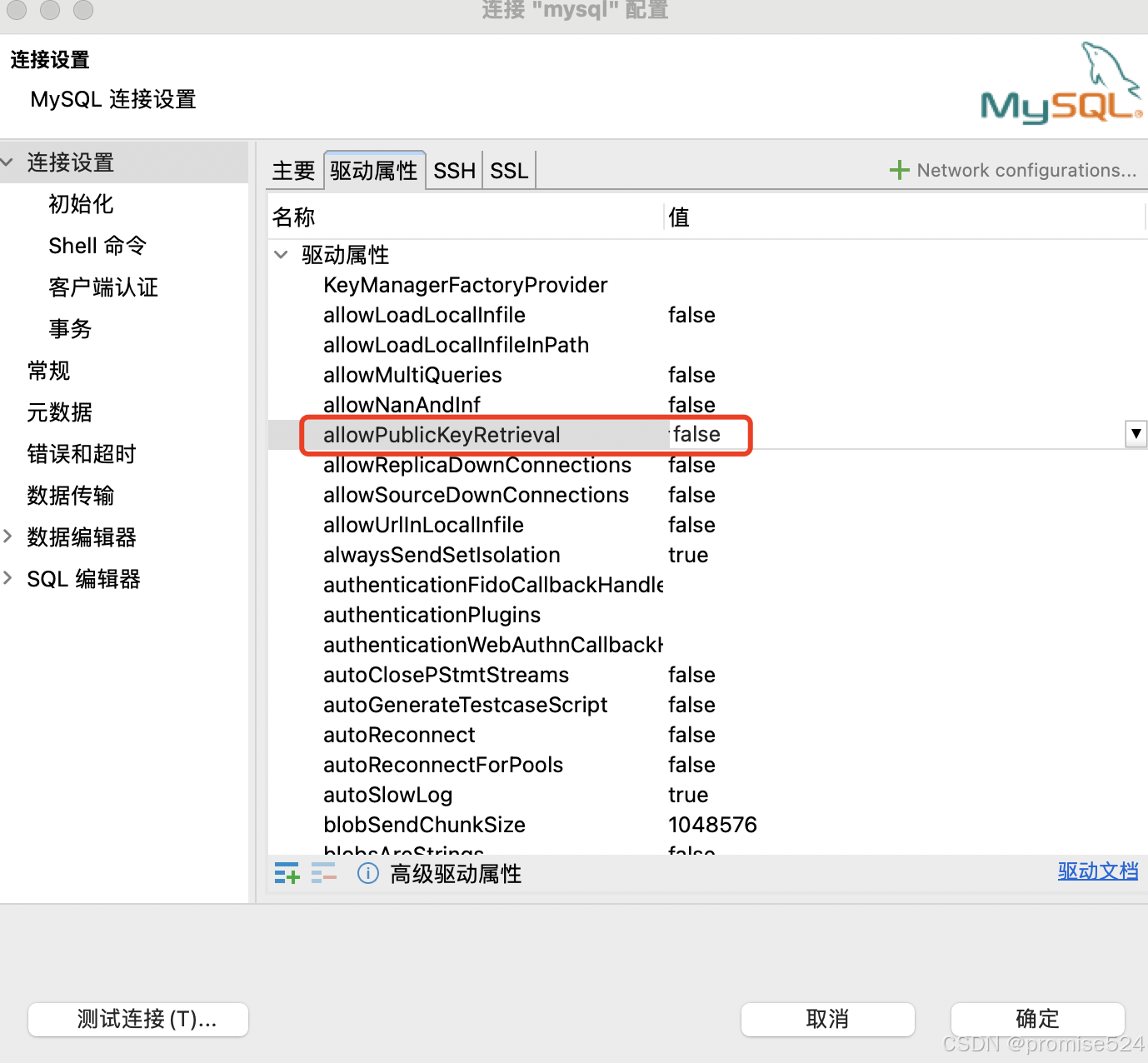The width and height of the screenshot is (1148, 1063).
Task: Select the autoSlowLog property
Action: coord(387,795)
